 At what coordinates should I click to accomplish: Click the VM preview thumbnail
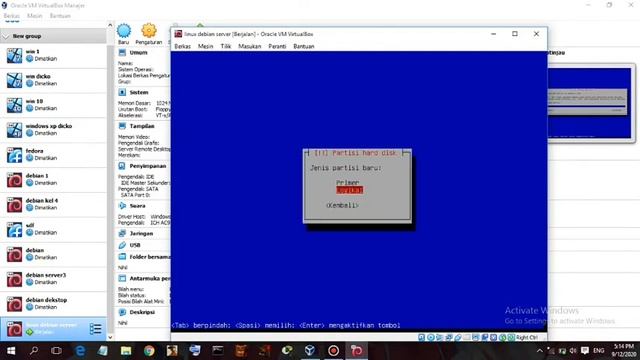(x=589, y=103)
